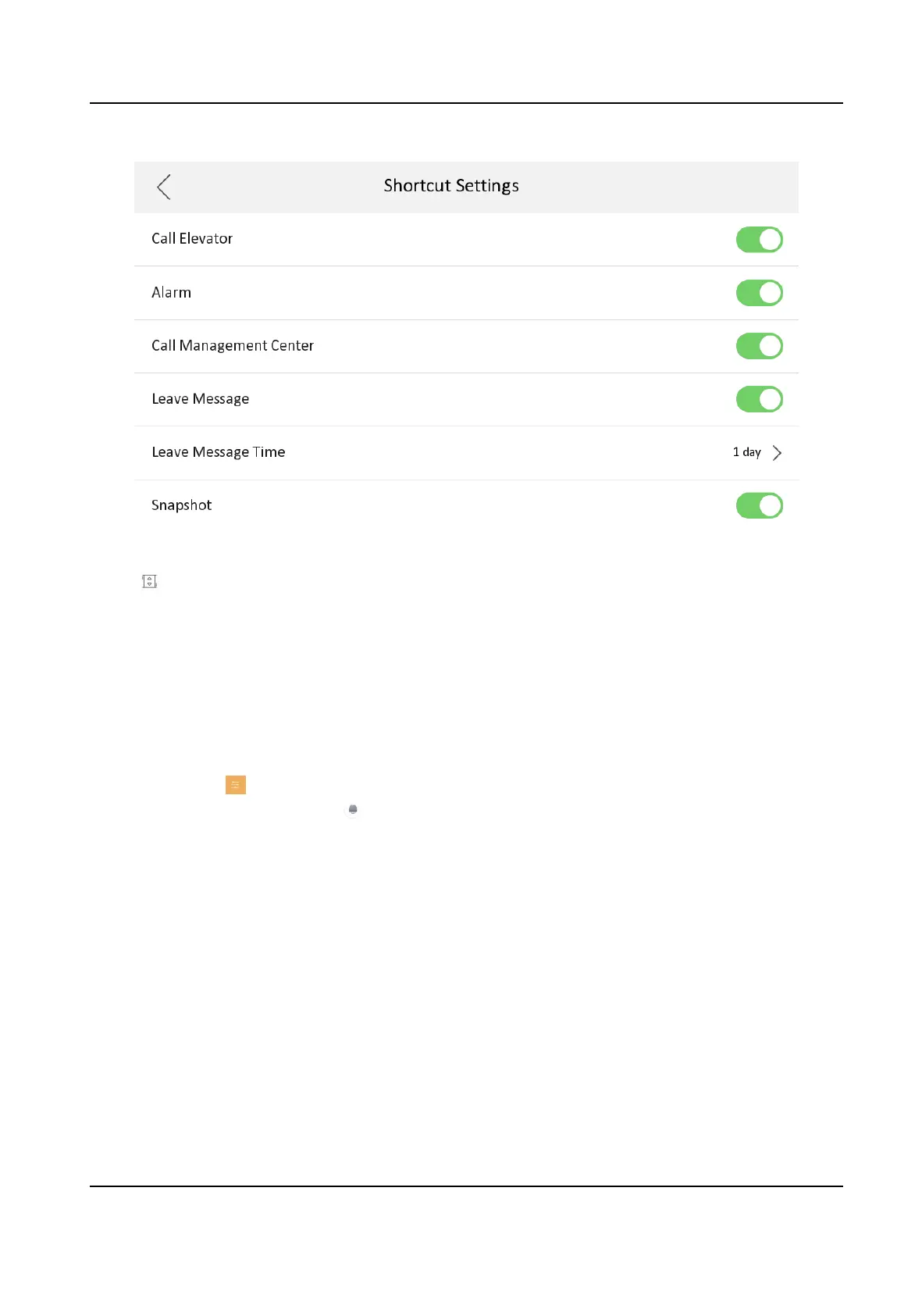Select the Leave Message Time label
This screenshot has width=922, height=1316.
point(219,452)
